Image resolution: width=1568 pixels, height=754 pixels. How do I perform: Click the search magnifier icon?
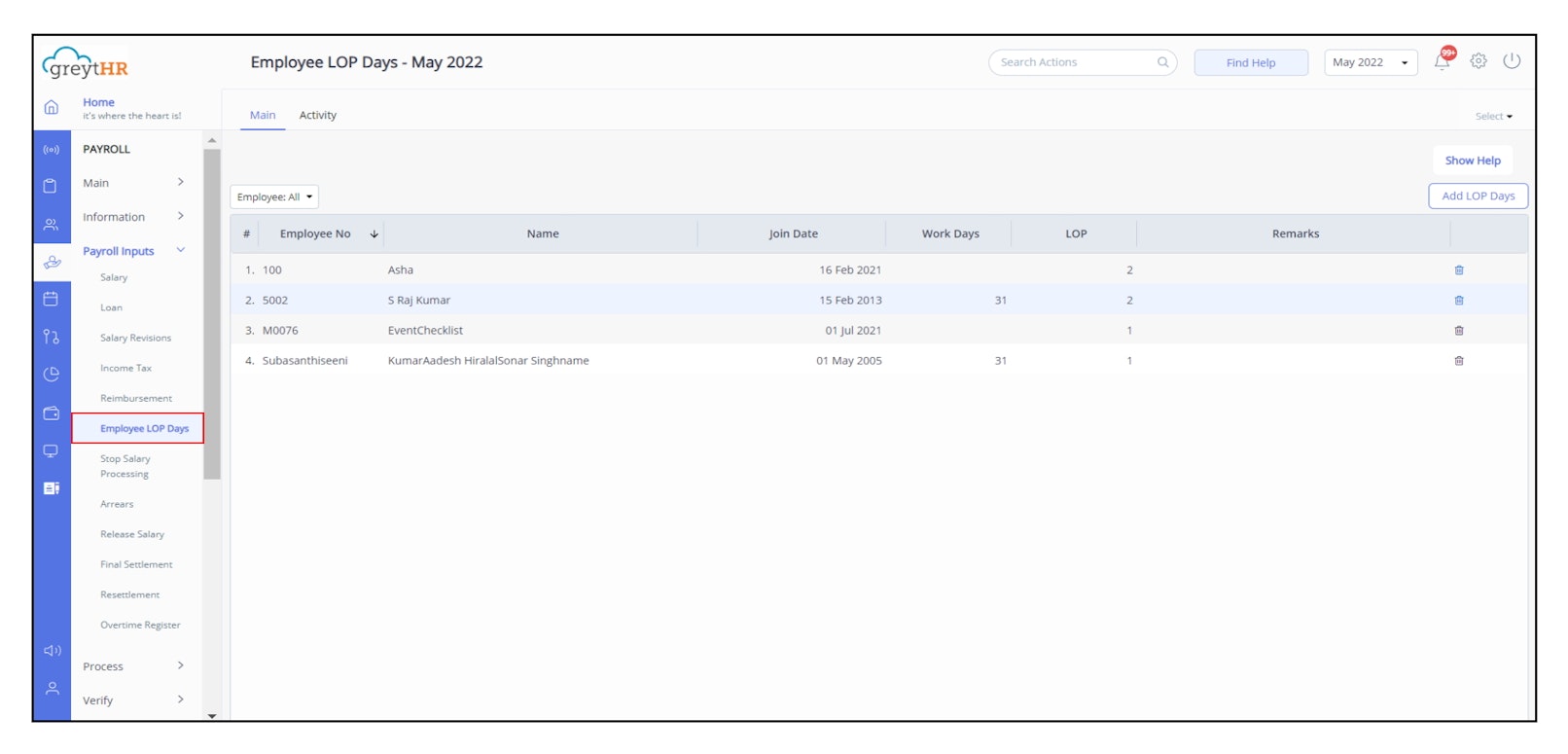click(x=1162, y=62)
